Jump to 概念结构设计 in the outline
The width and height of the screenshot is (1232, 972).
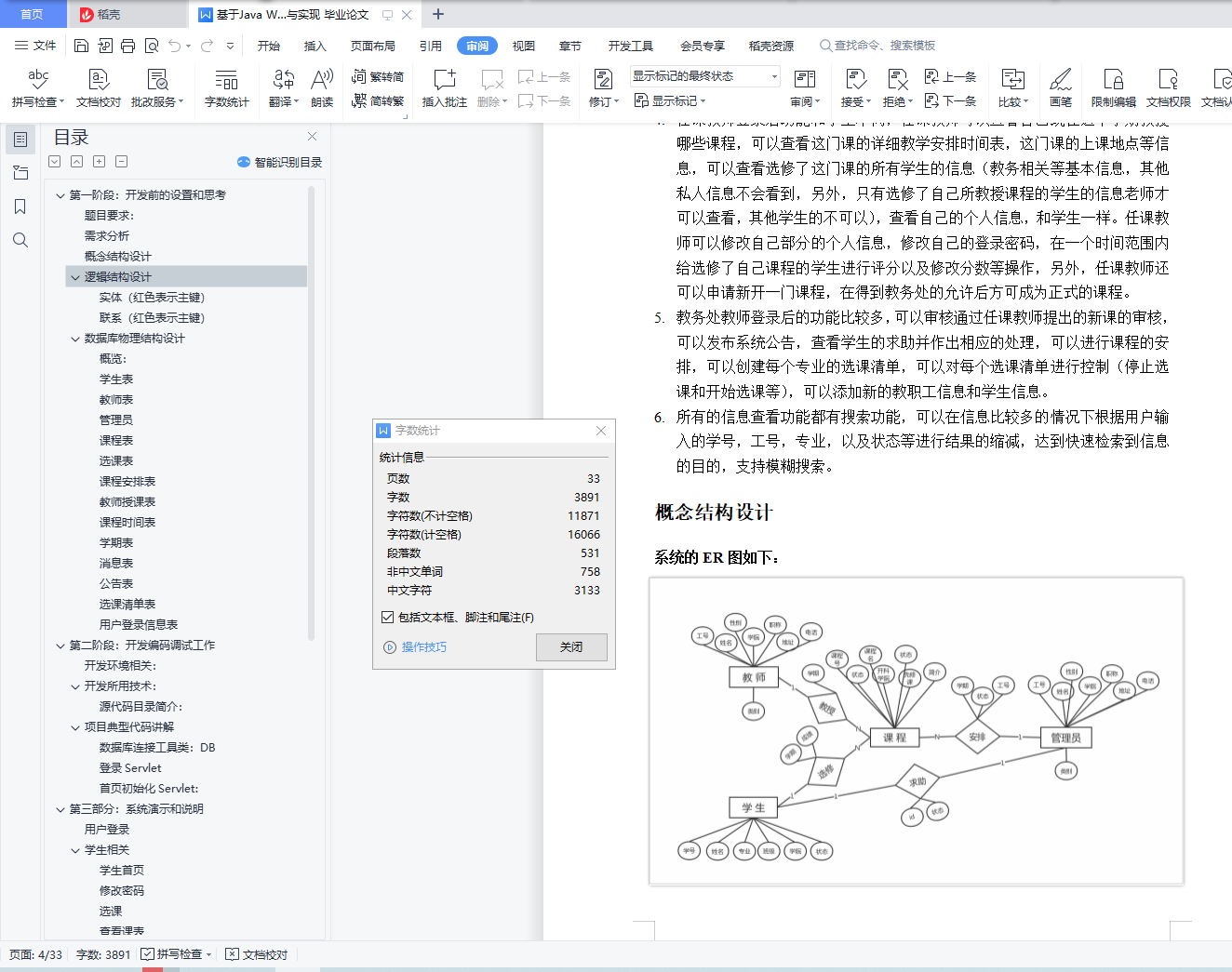coord(118,257)
